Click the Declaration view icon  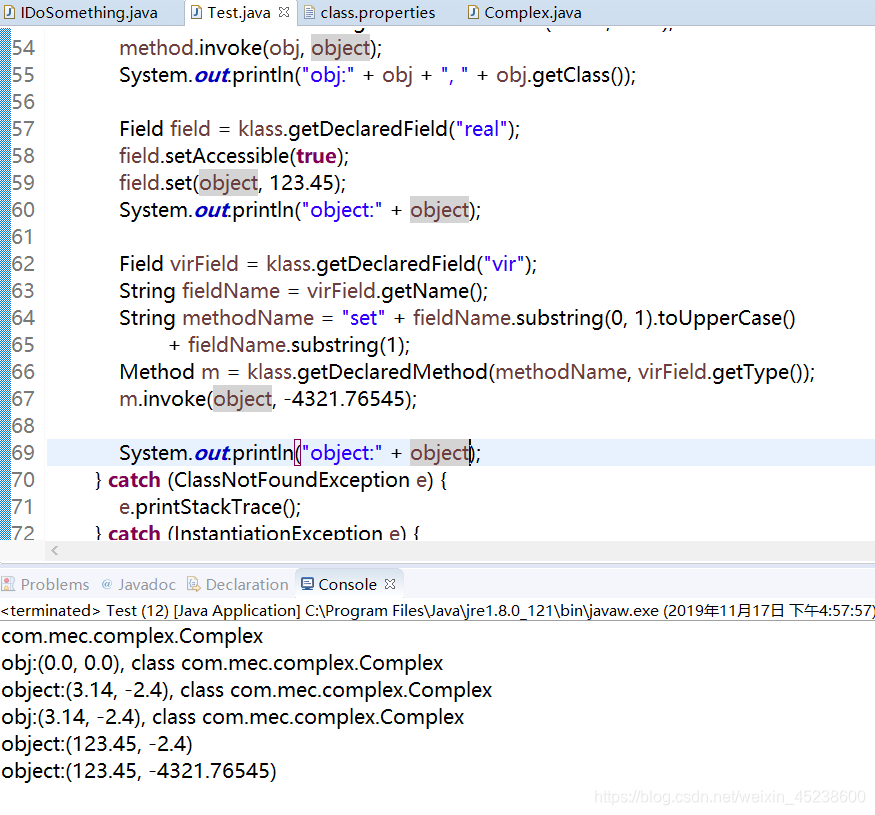point(194,584)
